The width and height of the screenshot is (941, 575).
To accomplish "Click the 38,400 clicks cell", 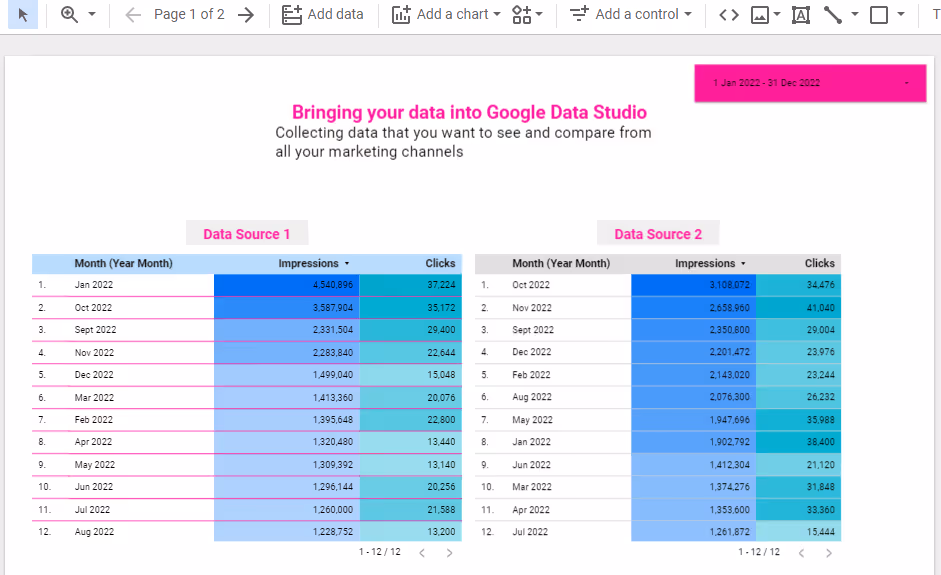I will (799, 442).
